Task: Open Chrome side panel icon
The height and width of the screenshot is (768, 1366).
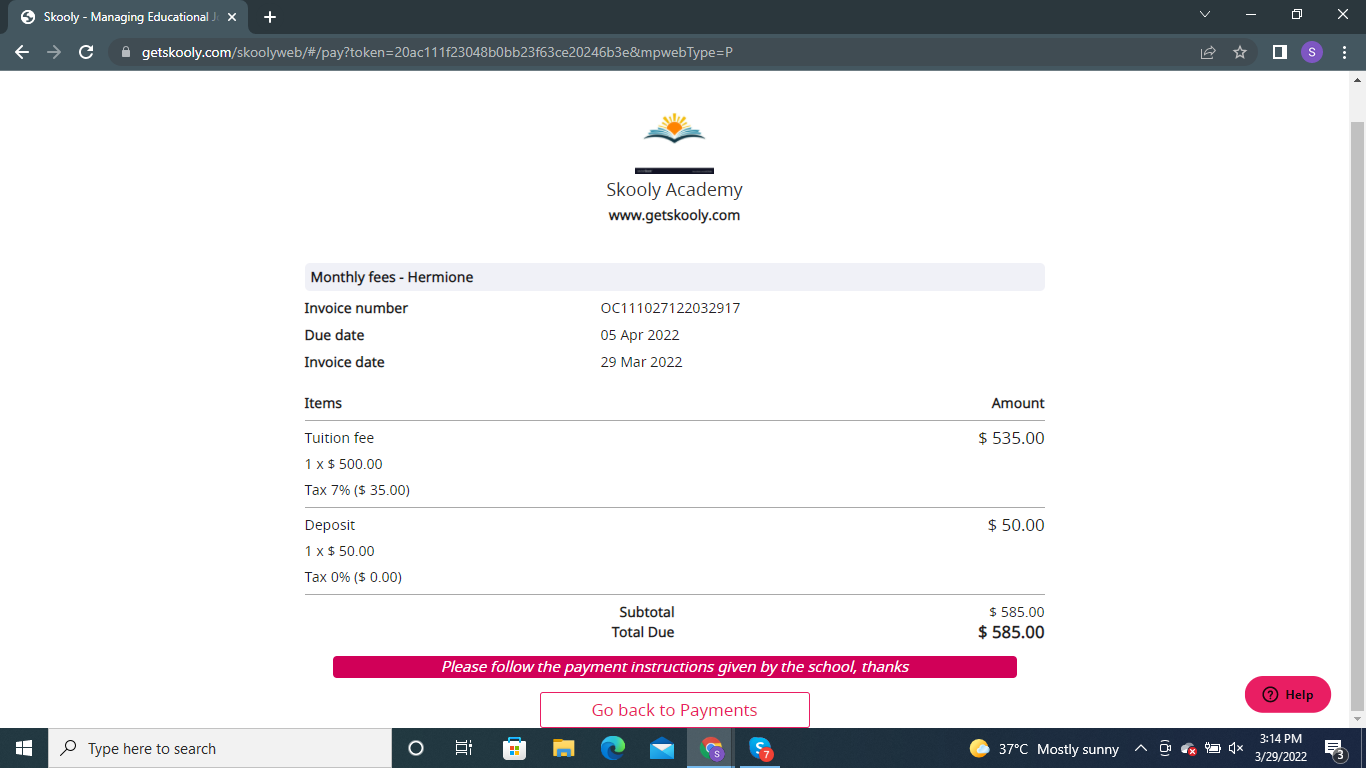Action: pyautogui.click(x=1279, y=52)
